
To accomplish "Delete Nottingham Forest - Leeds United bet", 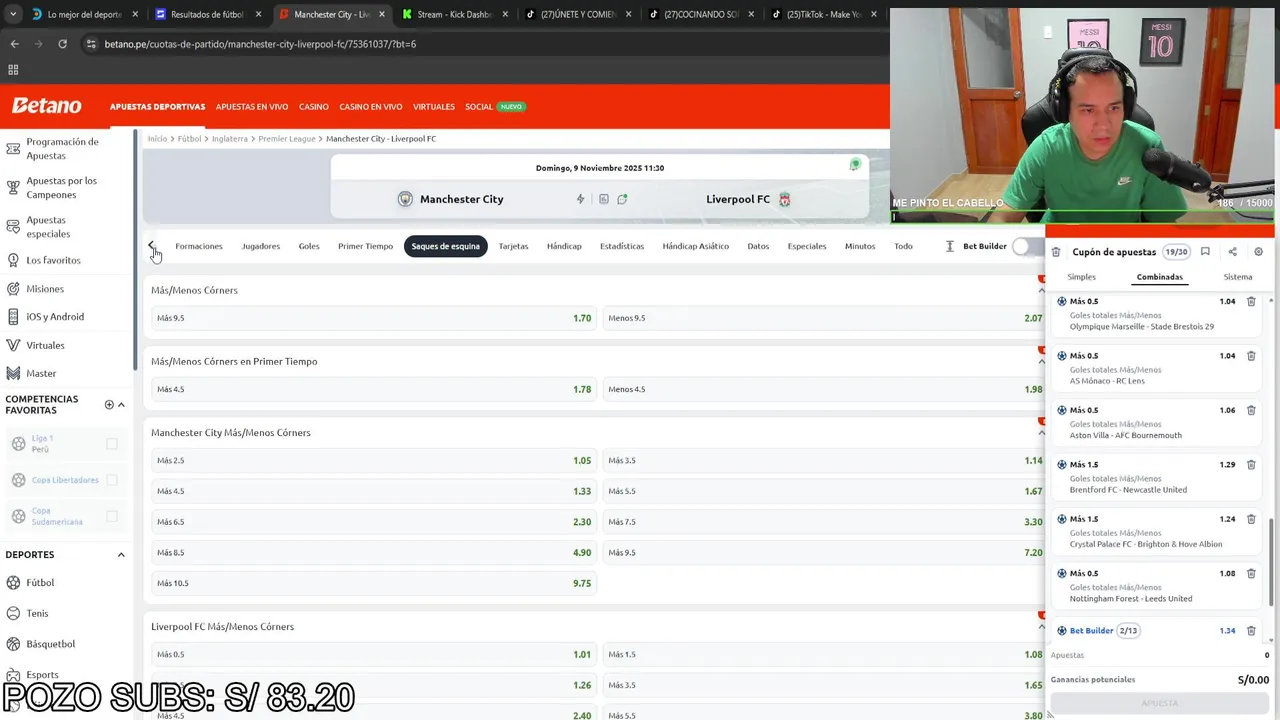I will click(x=1250, y=574).
